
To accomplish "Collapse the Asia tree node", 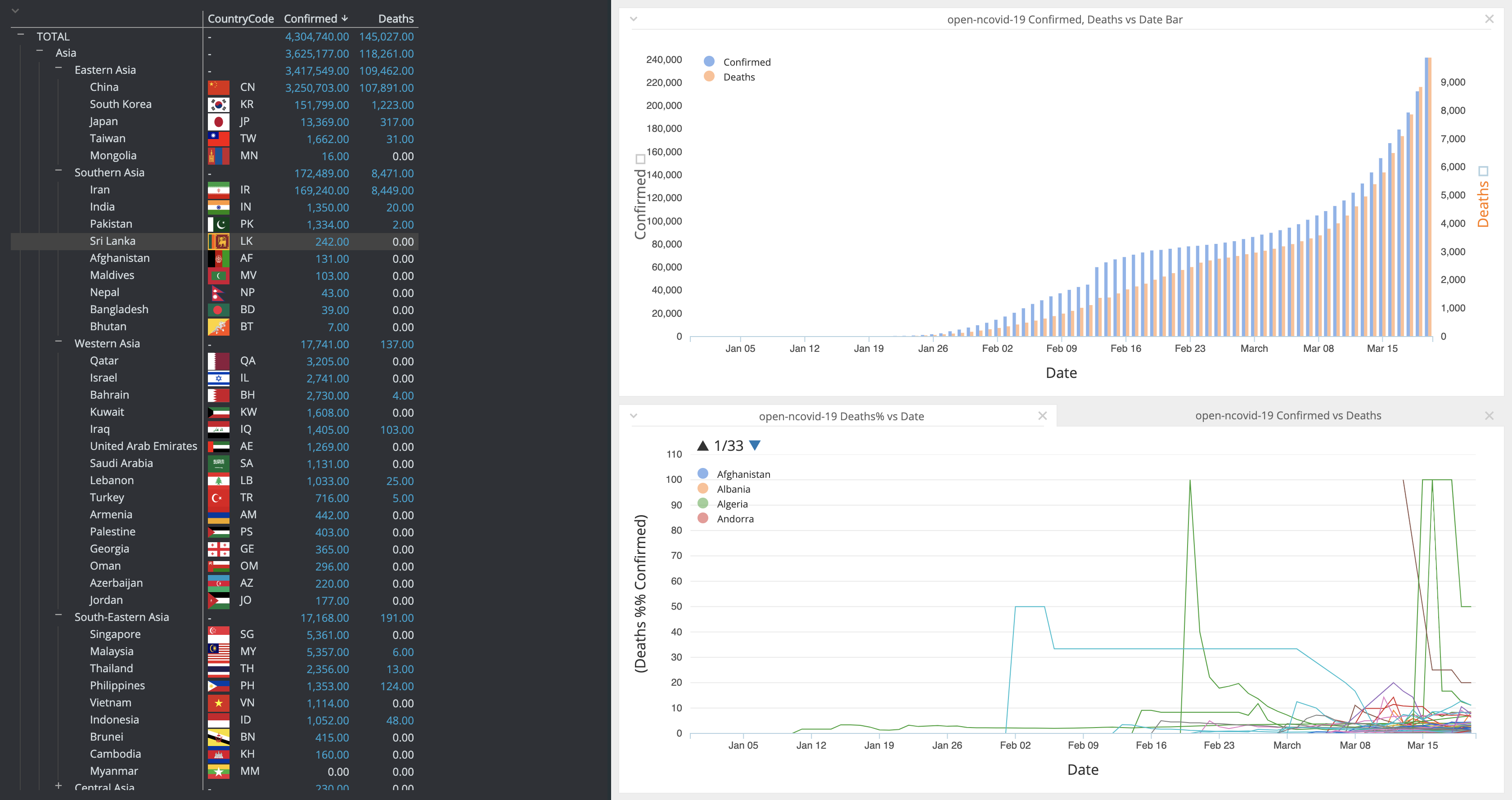I will 39,52.
